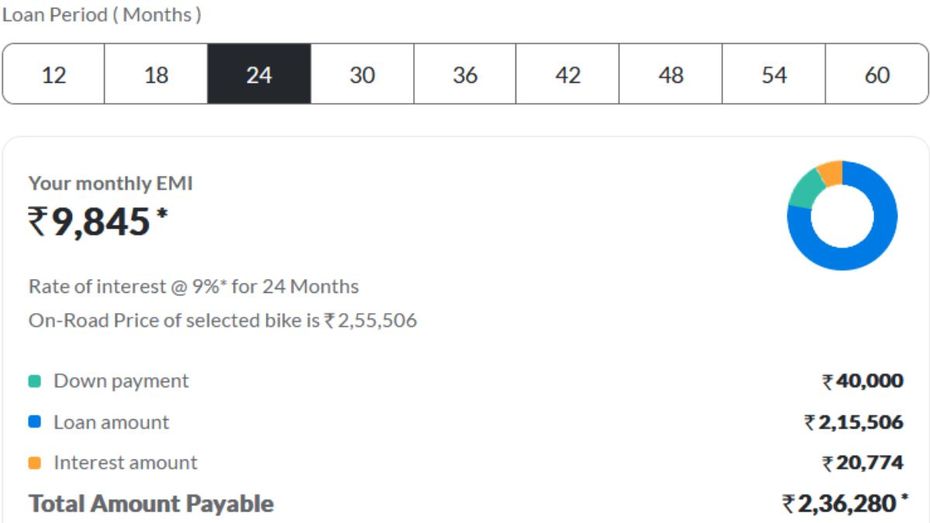Click the Total Amount Payable value ₹2,36,280
The width and height of the screenshot is (930, 523).
845,503
